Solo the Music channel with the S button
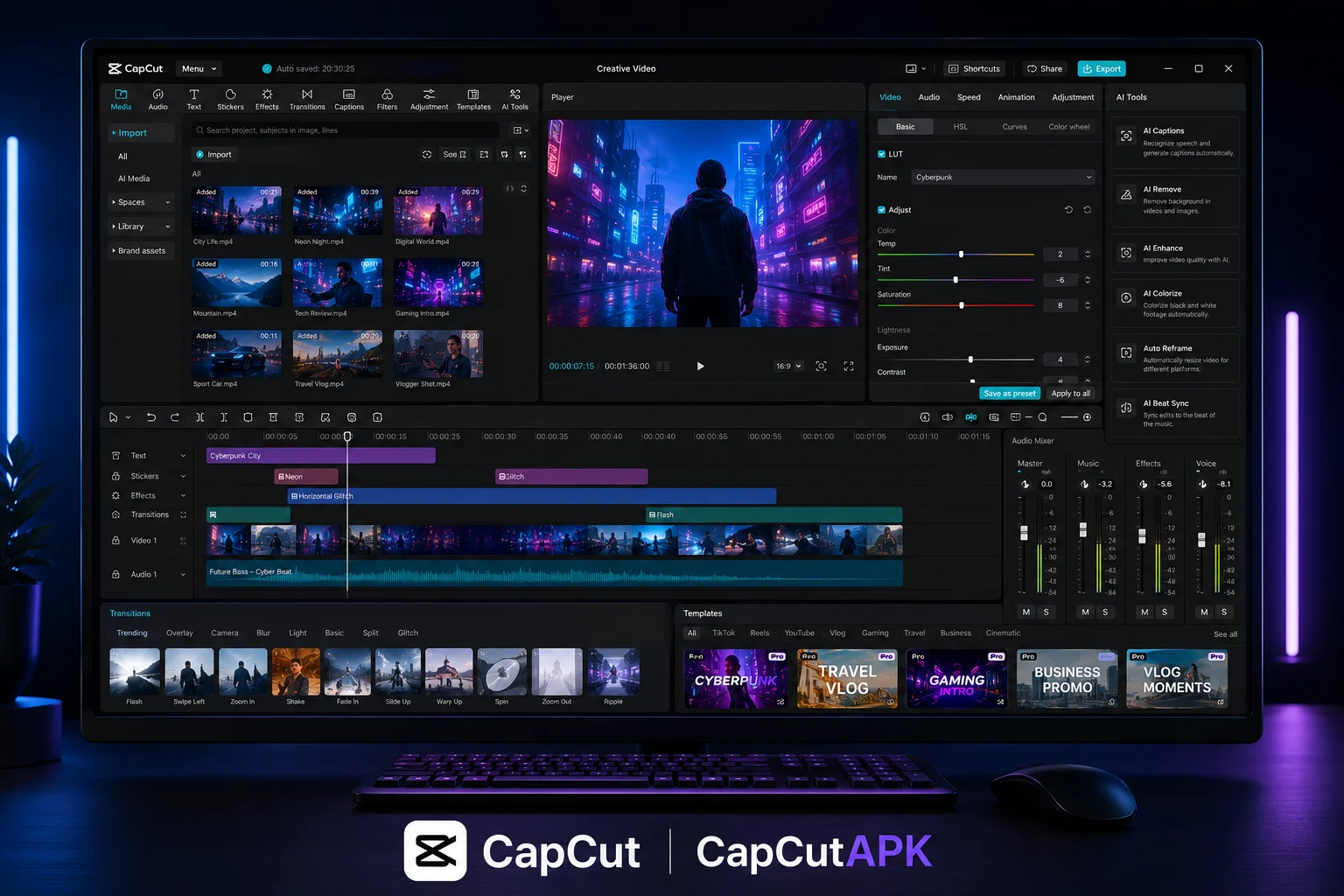 [1105, 612]
